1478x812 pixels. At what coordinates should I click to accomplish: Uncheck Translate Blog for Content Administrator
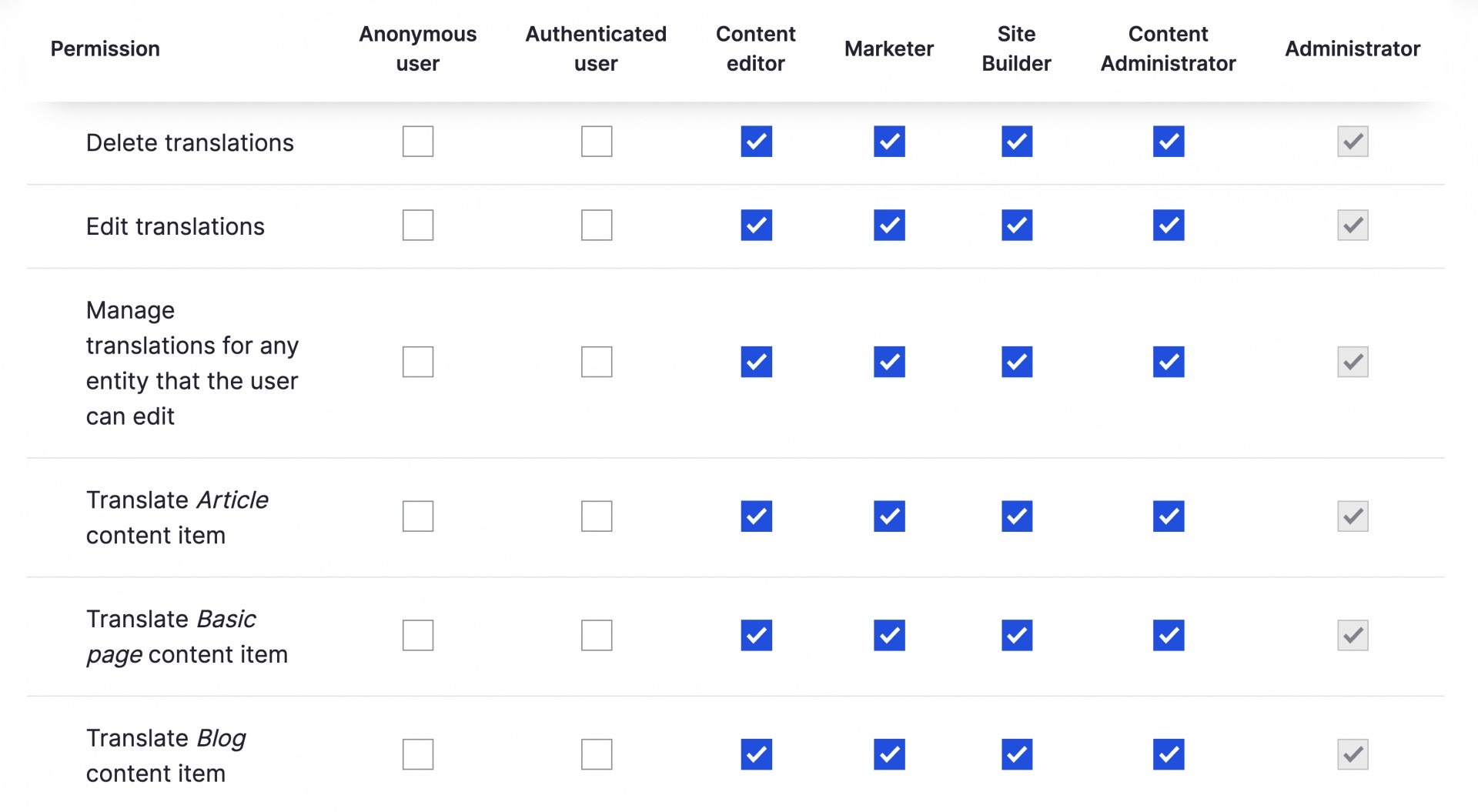point(1168,755)
